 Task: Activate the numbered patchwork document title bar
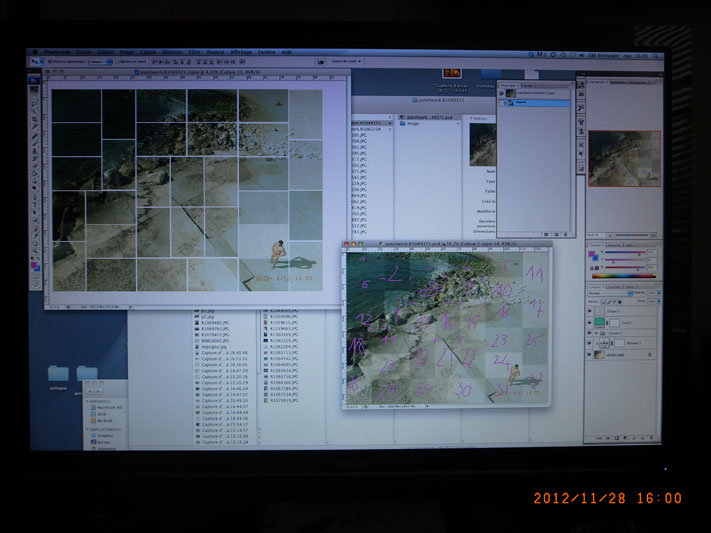pos(447,244)
